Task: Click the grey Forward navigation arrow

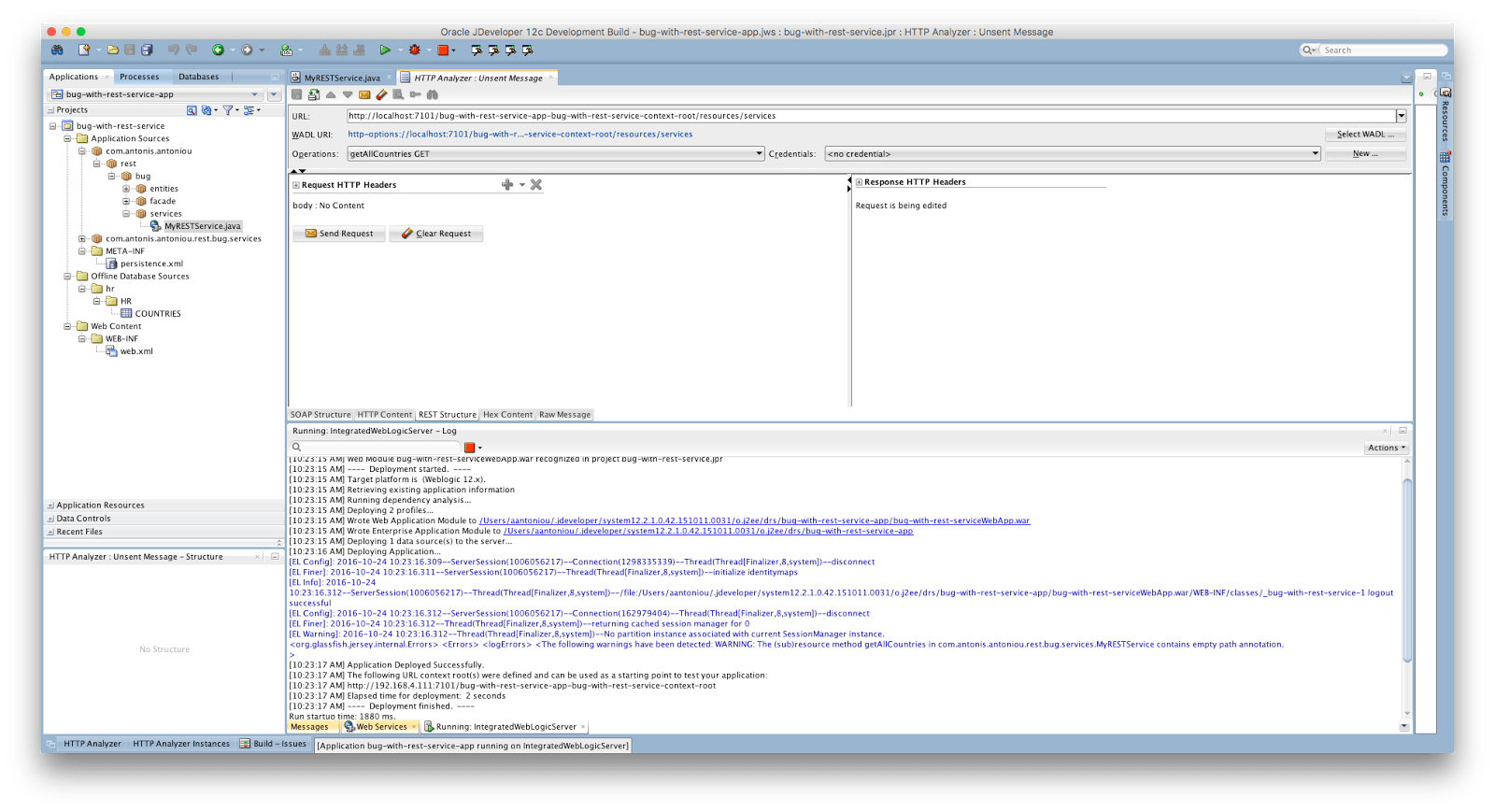Action: tap(247, 50)
